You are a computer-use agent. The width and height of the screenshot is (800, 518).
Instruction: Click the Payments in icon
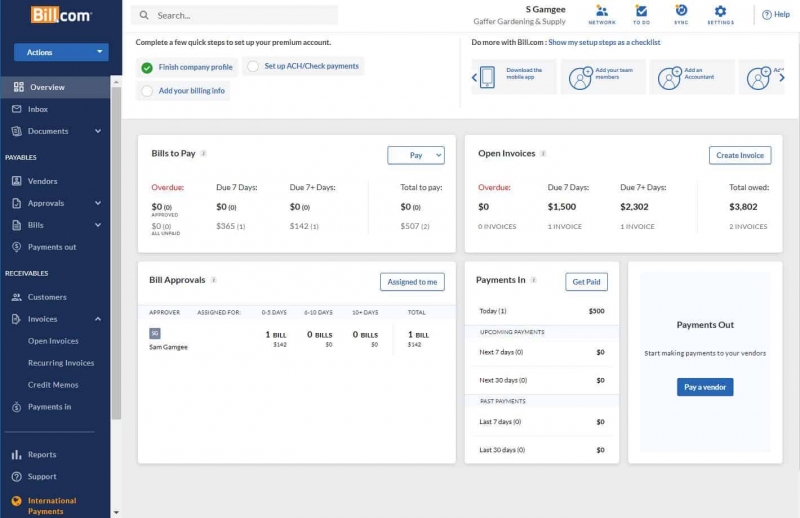click(x=17, y=407)
